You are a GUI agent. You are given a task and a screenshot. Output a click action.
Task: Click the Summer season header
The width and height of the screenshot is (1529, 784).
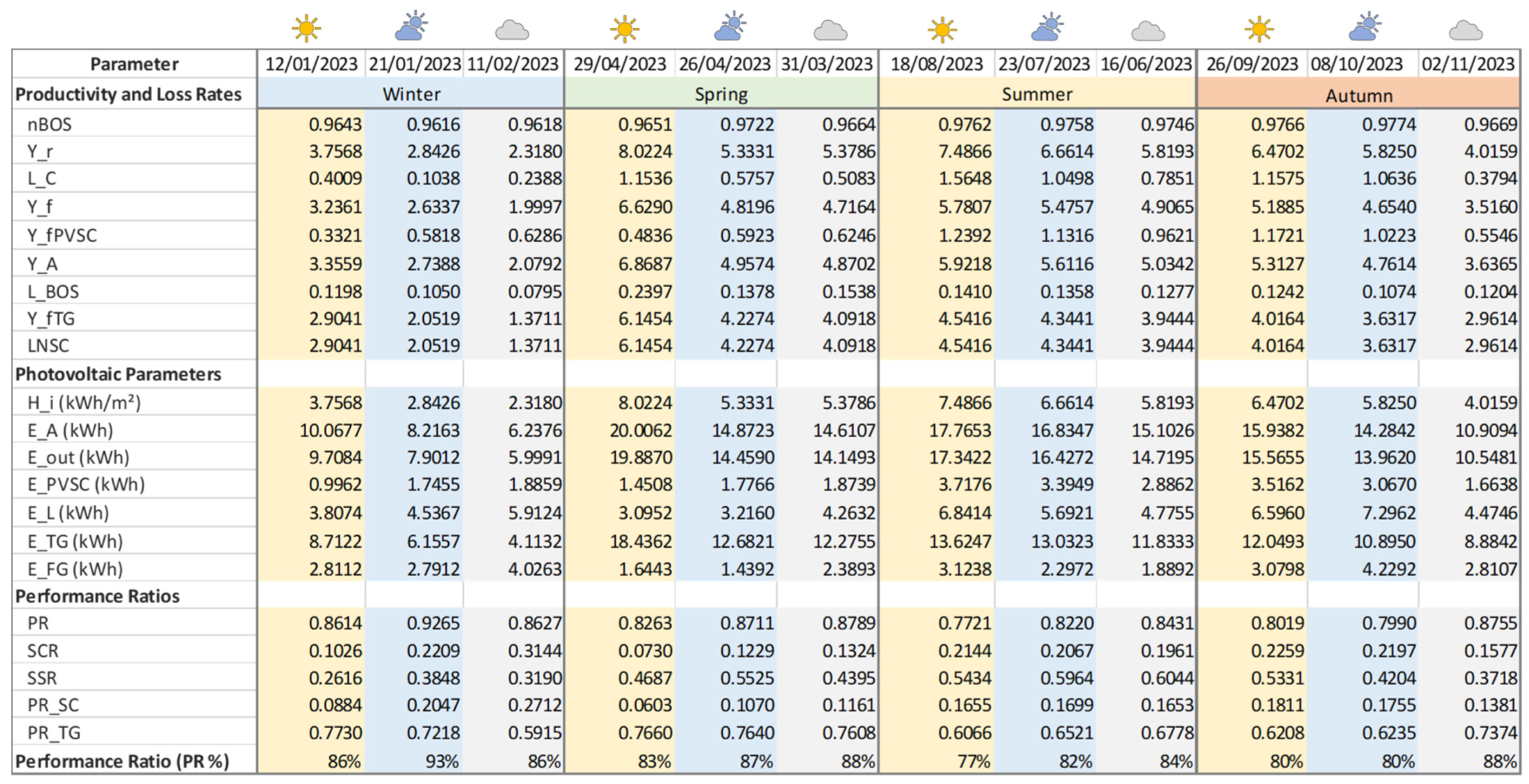1037,94
